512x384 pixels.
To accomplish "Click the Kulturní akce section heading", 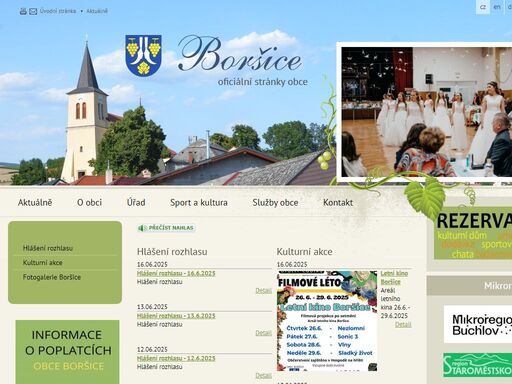I will pos(304,252).
